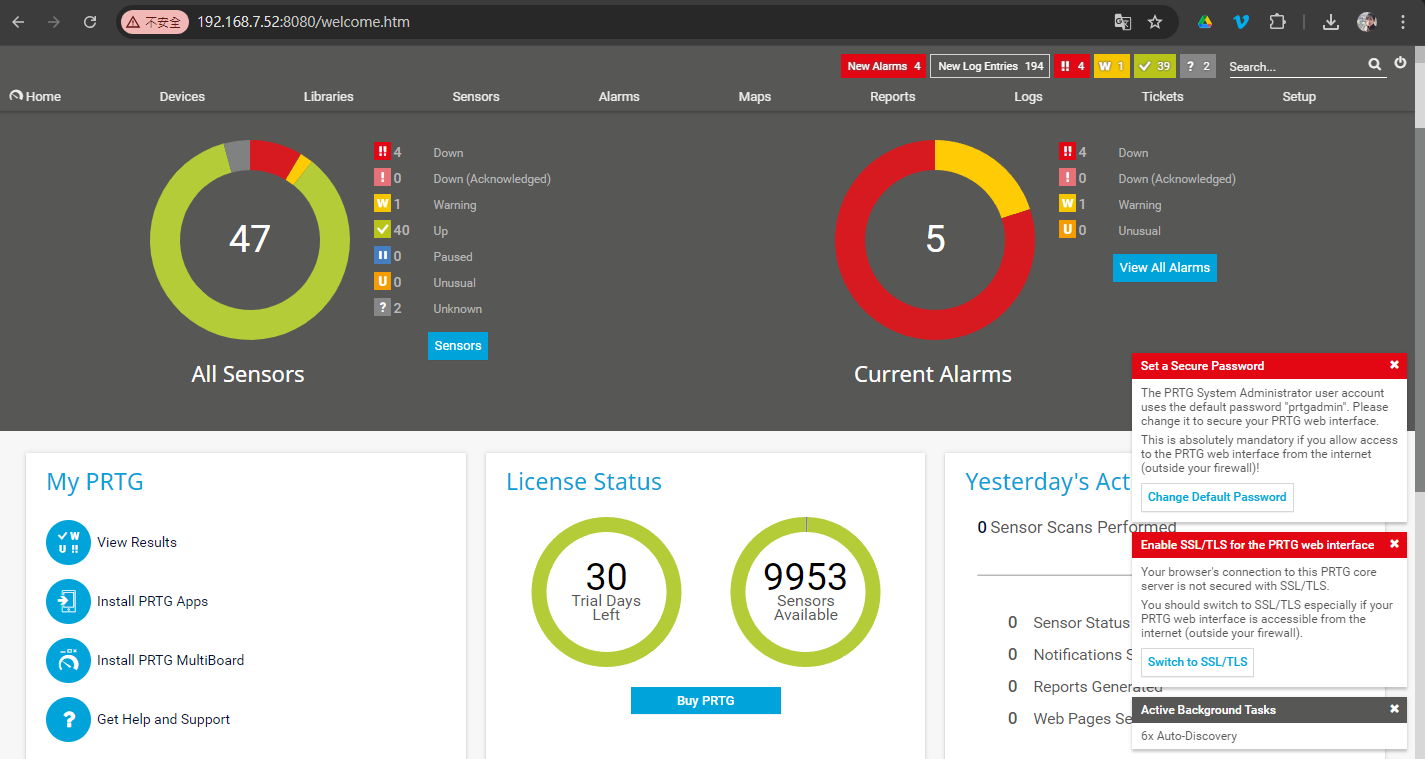Reload the current browser page
This screenshot has height=759, width=1425.
90,21
